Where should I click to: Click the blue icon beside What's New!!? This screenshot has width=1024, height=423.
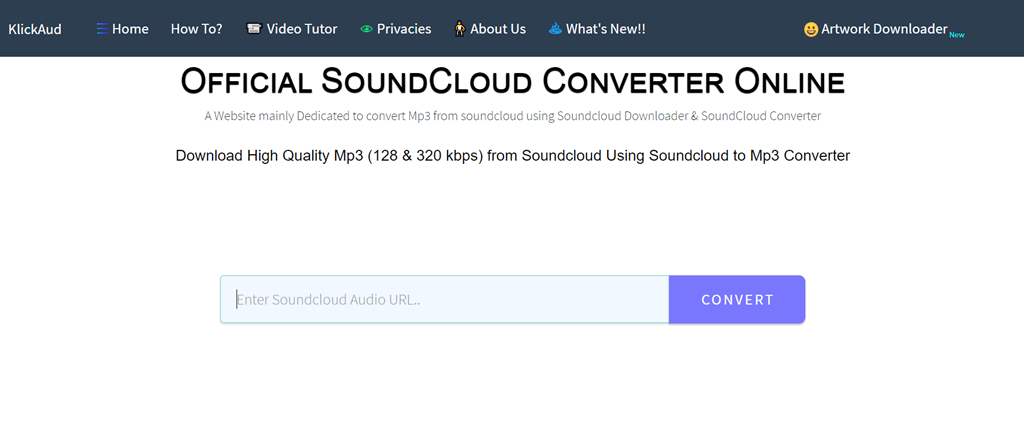pyautogui.click(x=555, y=29)
